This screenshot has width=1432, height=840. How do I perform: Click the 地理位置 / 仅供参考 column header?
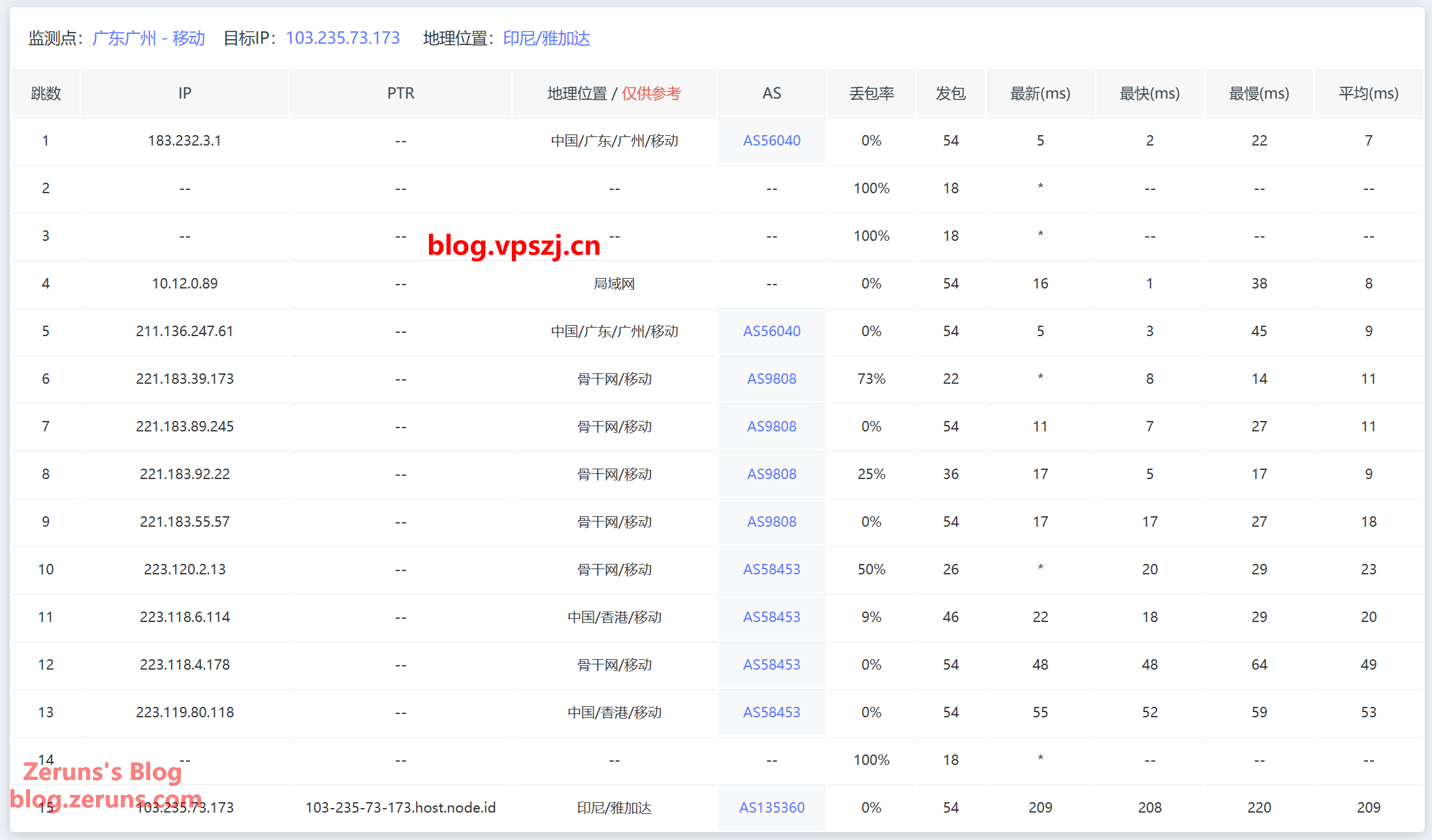[614, 93]
